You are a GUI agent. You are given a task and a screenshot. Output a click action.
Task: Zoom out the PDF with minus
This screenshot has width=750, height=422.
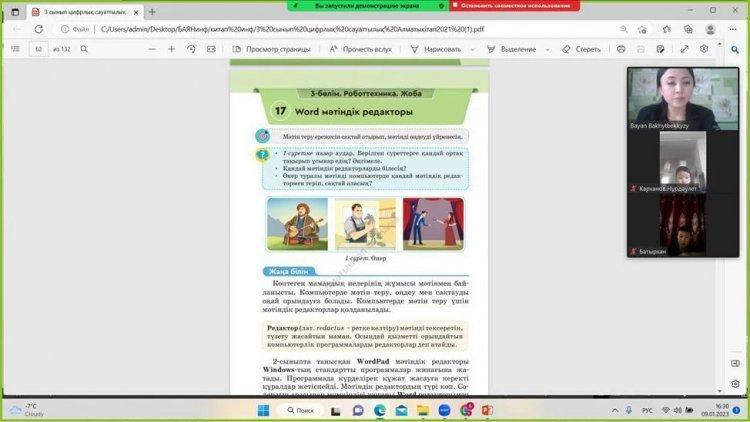pos(152,49)
